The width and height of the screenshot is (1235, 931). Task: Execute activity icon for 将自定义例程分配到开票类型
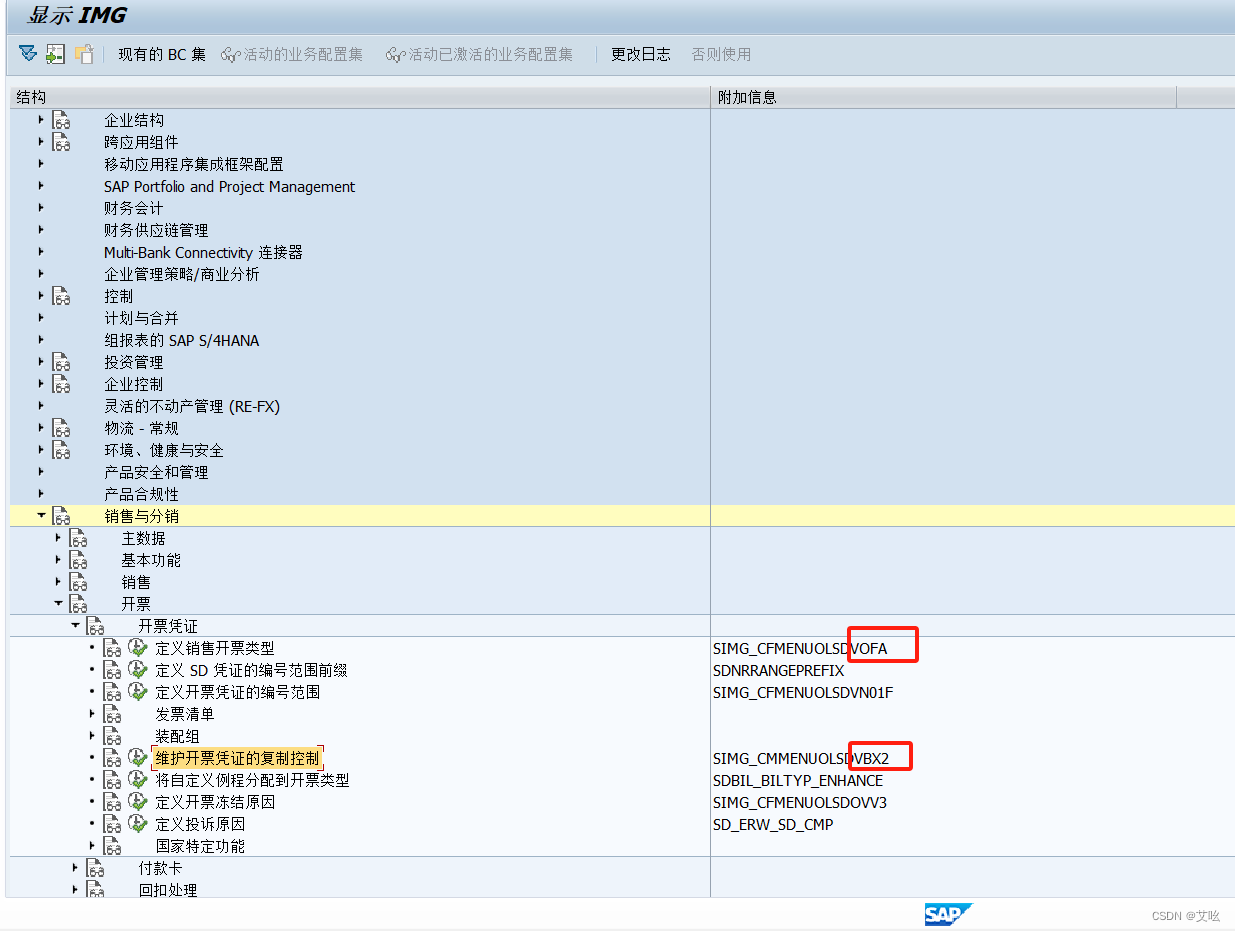tap(138, 780)
